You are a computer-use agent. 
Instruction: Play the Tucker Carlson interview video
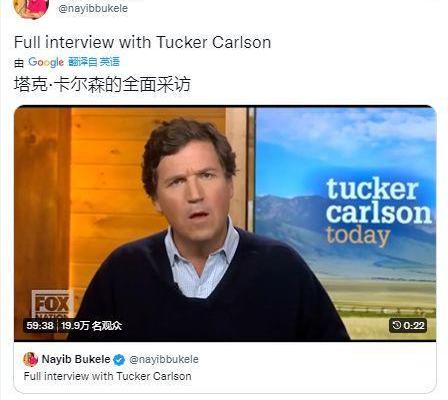point(225,223)
